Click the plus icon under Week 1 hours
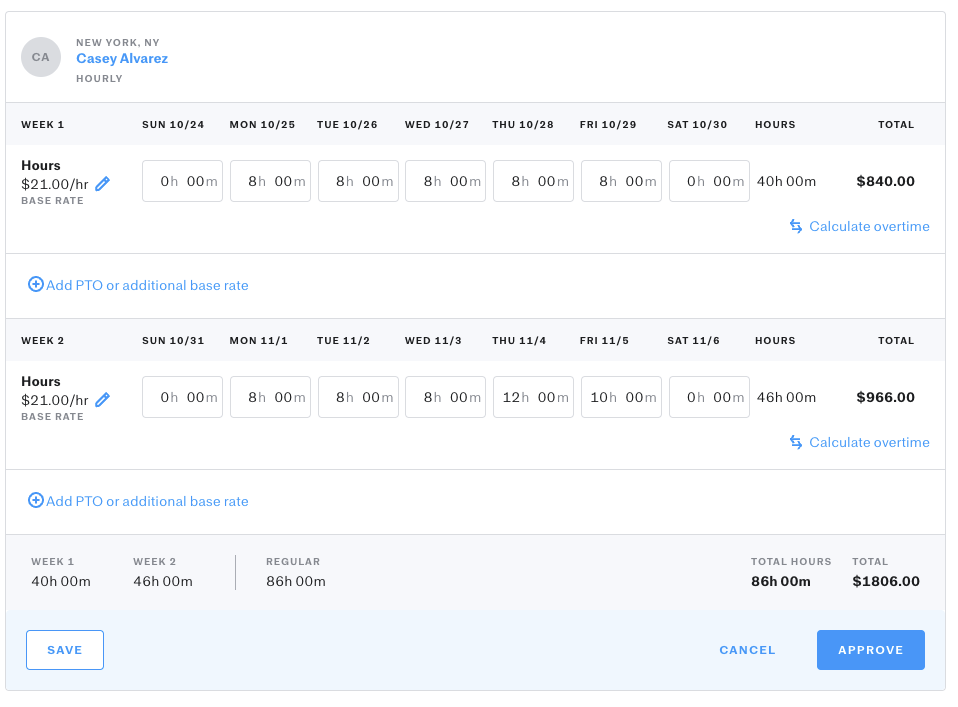Screen dimensions: 958x707 (35, 285)
